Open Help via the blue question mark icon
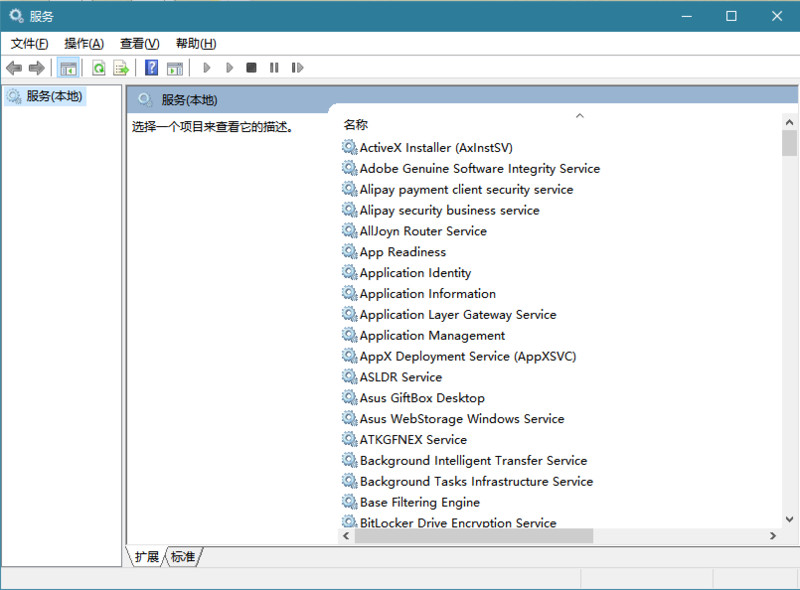 pos(150,67)
